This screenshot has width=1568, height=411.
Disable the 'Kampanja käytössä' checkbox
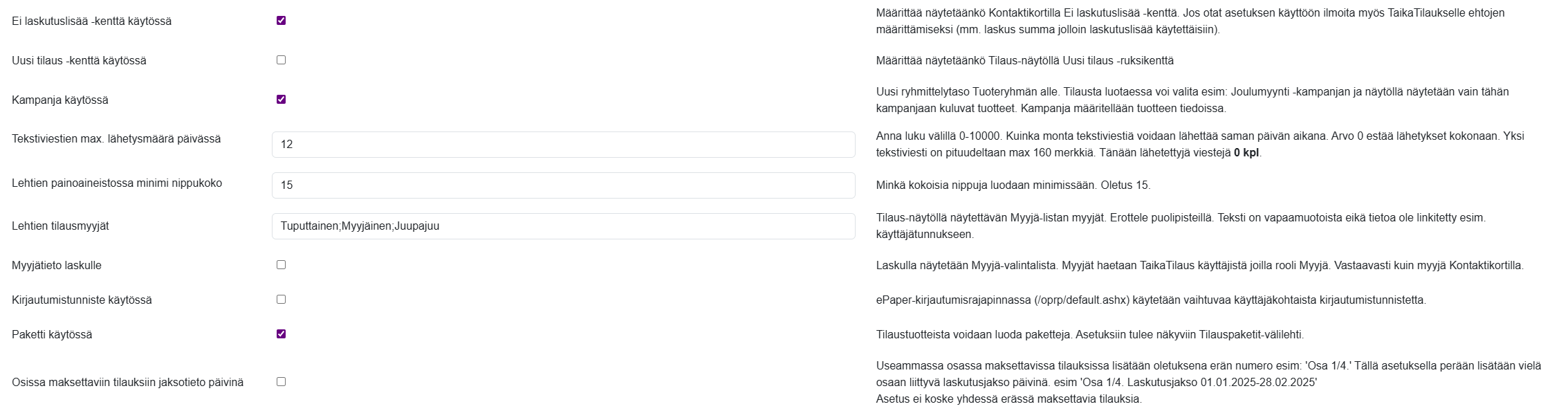point(281,100)
